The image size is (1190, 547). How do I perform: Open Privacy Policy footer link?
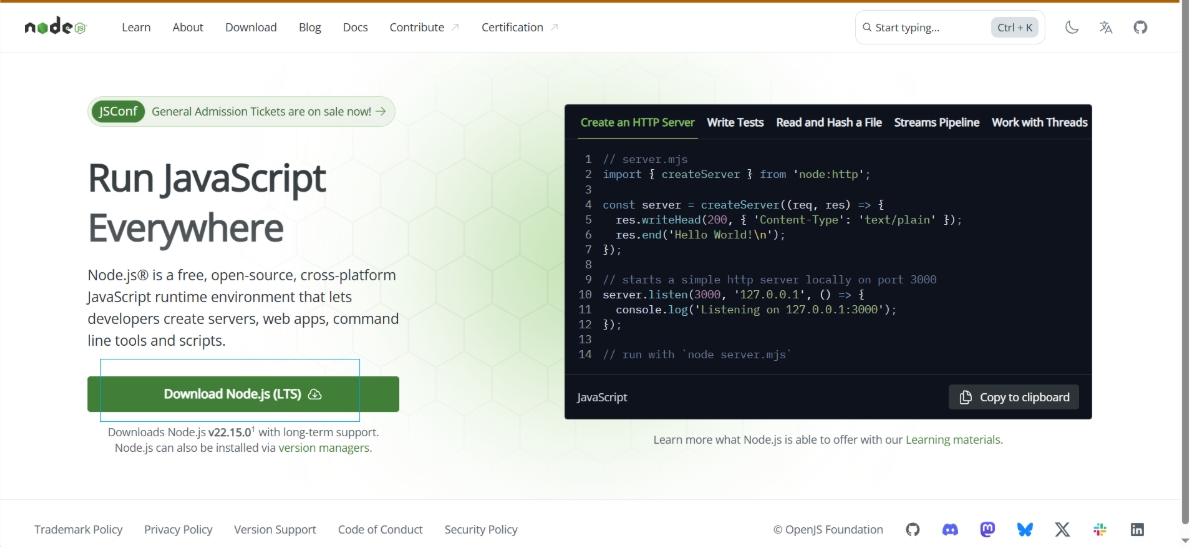tap(178, 530)
